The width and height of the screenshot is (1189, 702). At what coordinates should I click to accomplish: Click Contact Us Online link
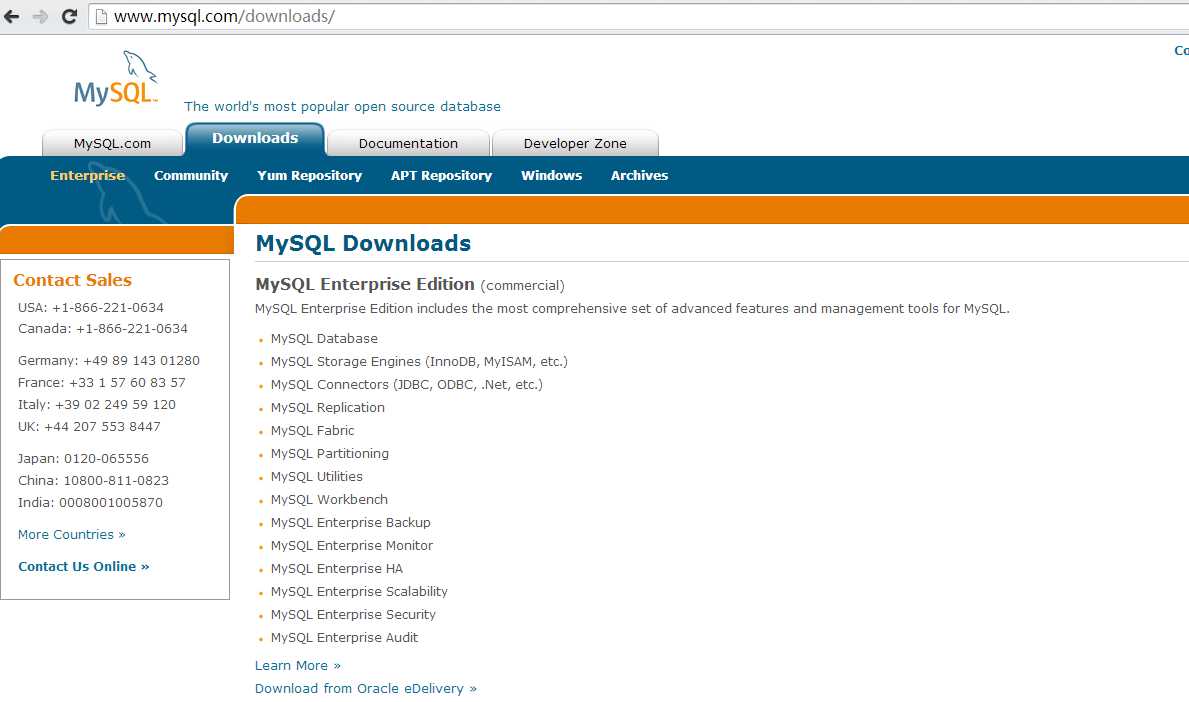[83, 566]
